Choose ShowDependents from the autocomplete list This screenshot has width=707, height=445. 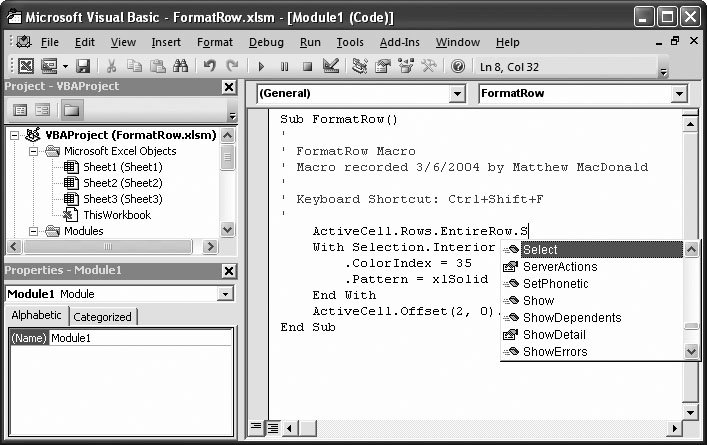click(571, 318)
